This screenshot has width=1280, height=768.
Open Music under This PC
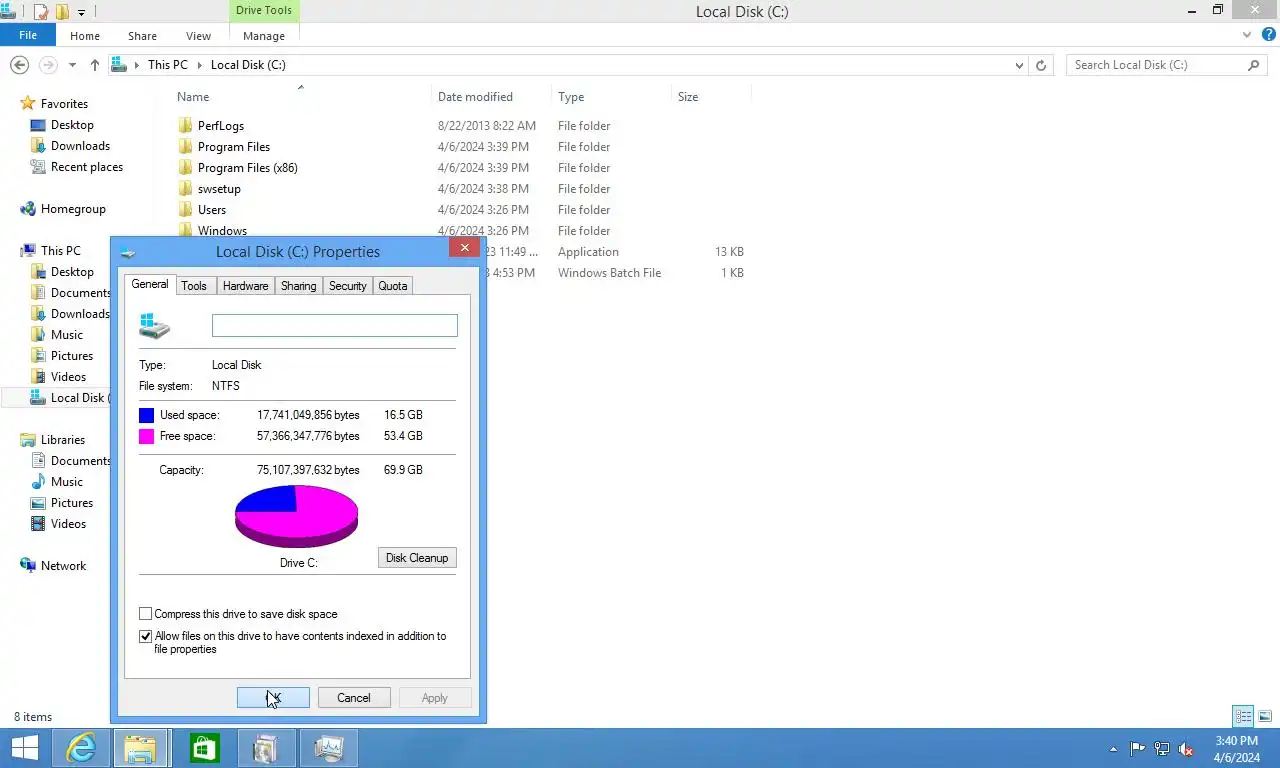tap(67, 335)
